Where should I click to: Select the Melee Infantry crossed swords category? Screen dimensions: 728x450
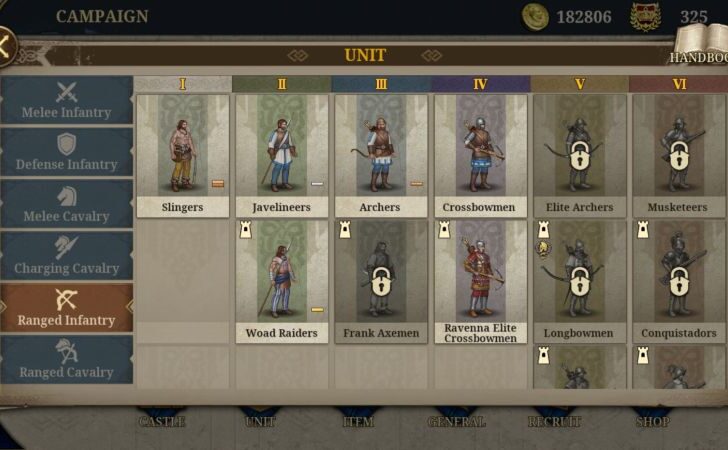coord(66,100)
